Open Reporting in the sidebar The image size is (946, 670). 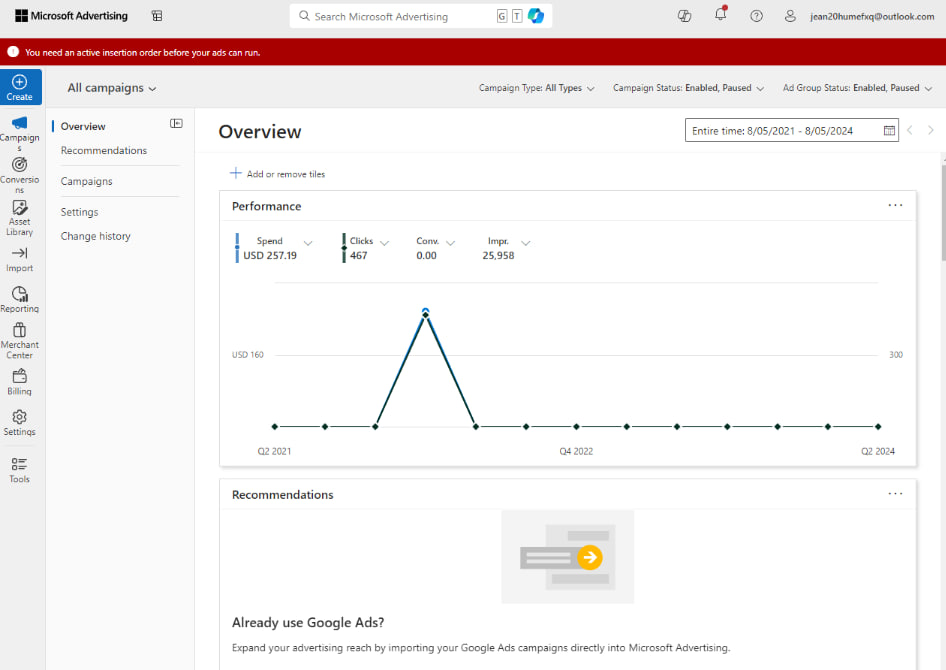click(x=19, y=299)
